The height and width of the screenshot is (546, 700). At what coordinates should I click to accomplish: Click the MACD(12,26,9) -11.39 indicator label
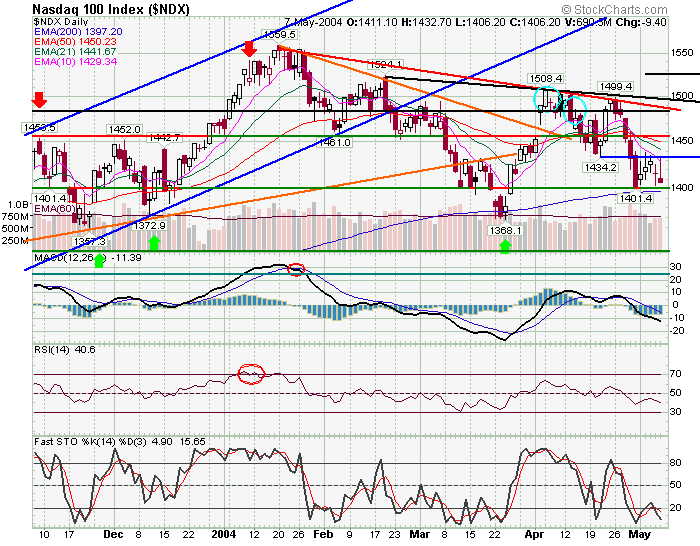pos(88,258)
